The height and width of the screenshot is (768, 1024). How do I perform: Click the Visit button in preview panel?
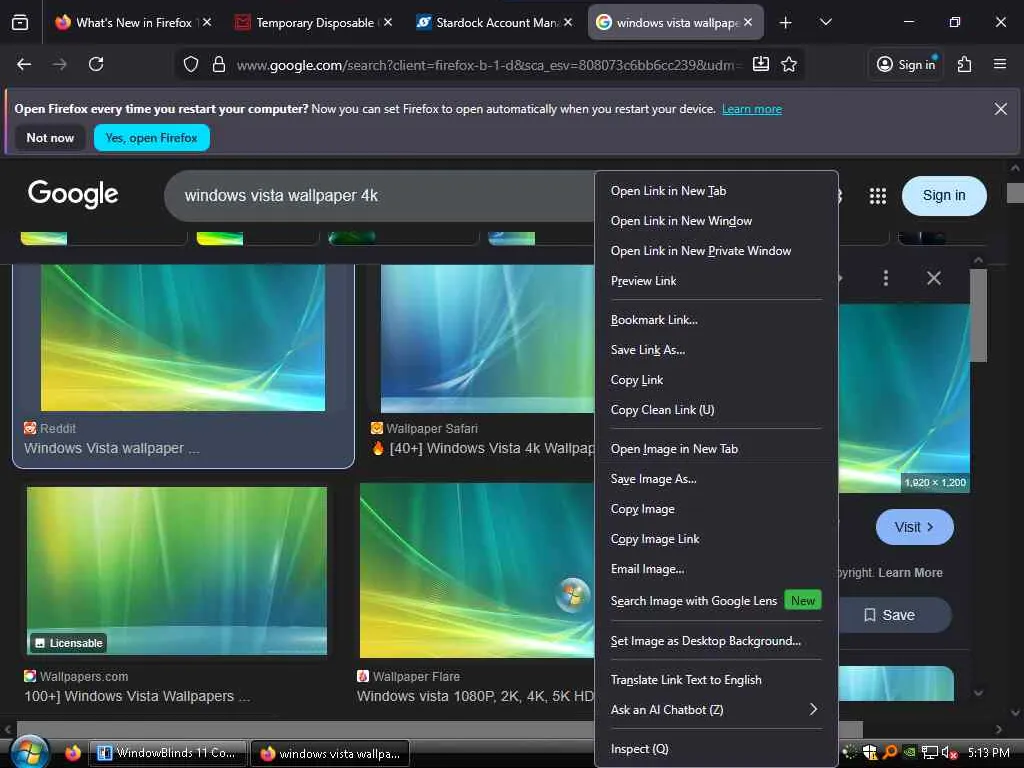point(914,527)
